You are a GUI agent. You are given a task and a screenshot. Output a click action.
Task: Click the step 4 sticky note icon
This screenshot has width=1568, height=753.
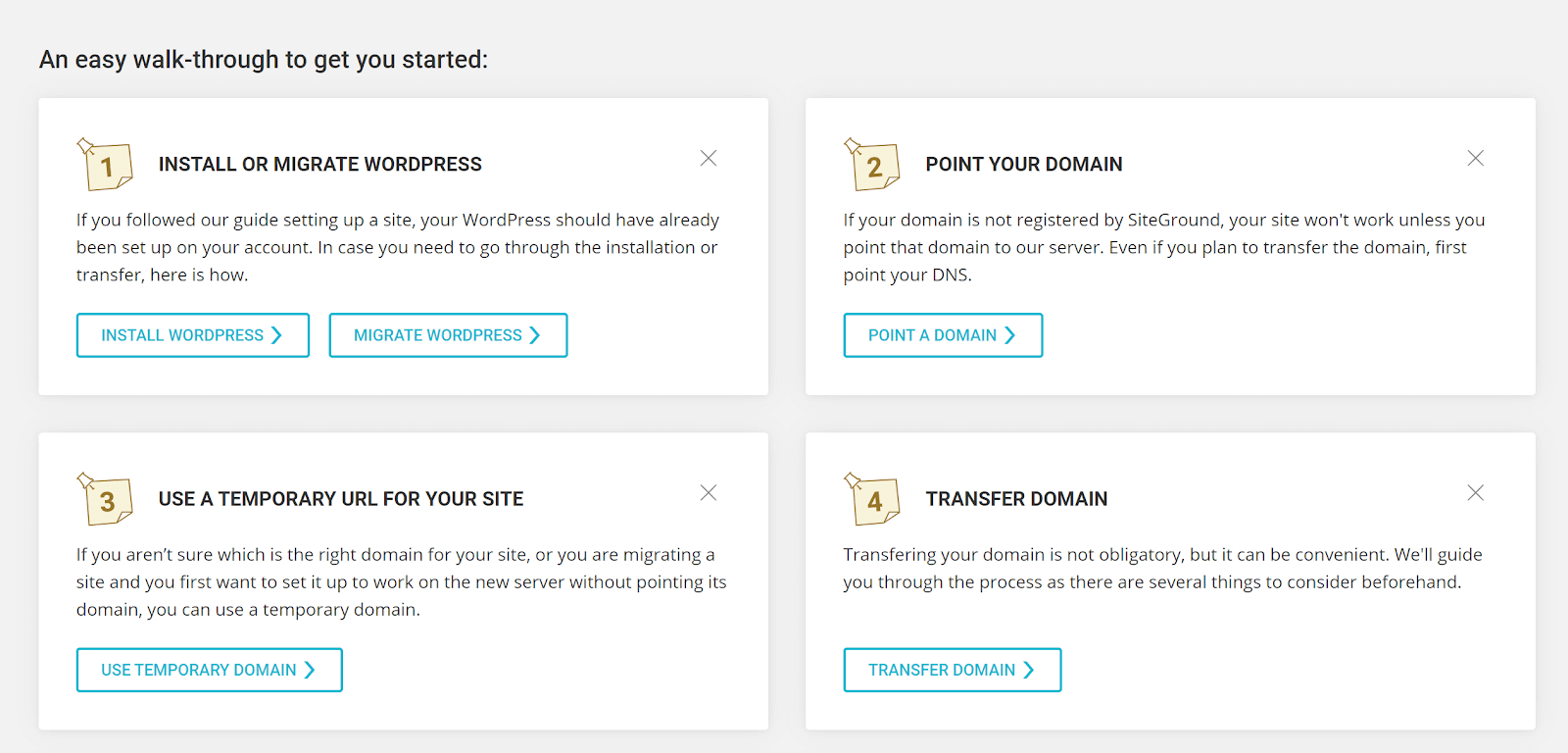coord(872,498)
